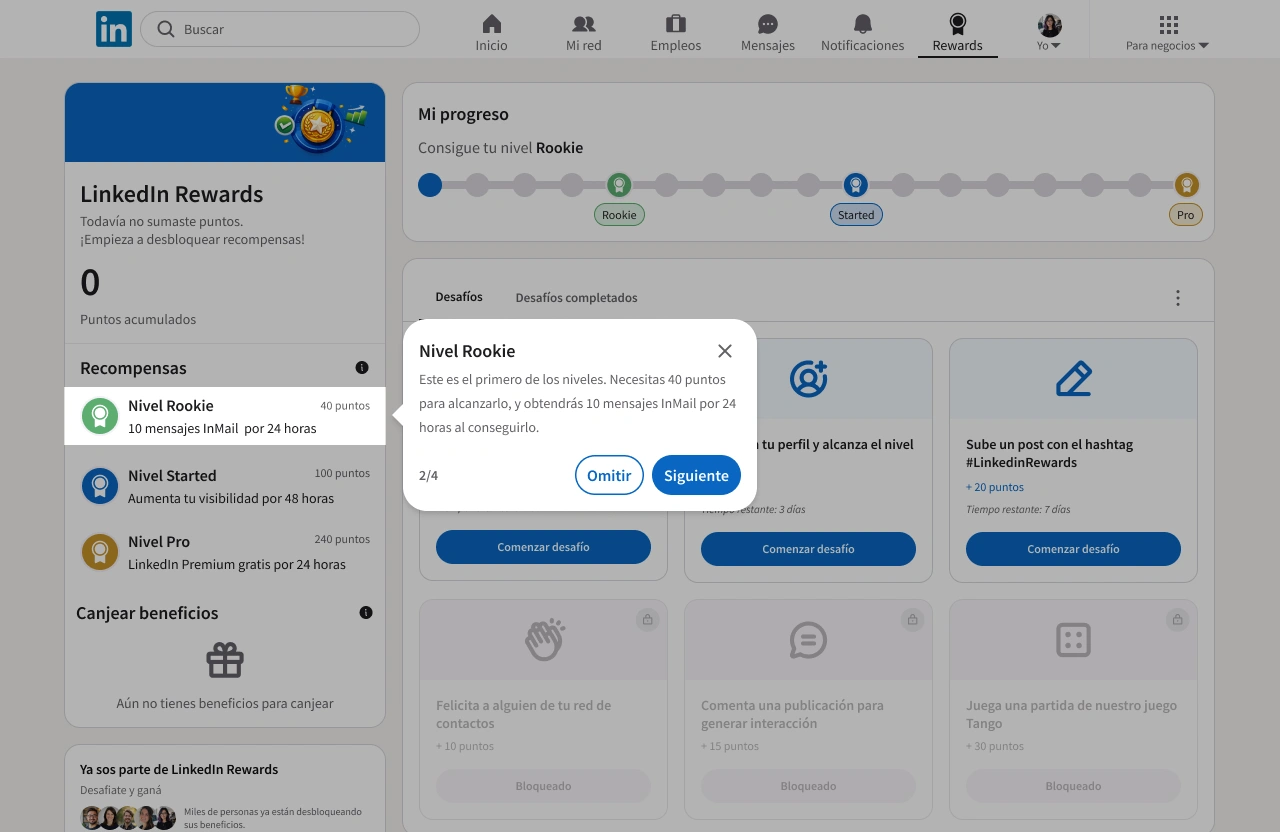Click the + 15 puntos text

tap(730, 746)
